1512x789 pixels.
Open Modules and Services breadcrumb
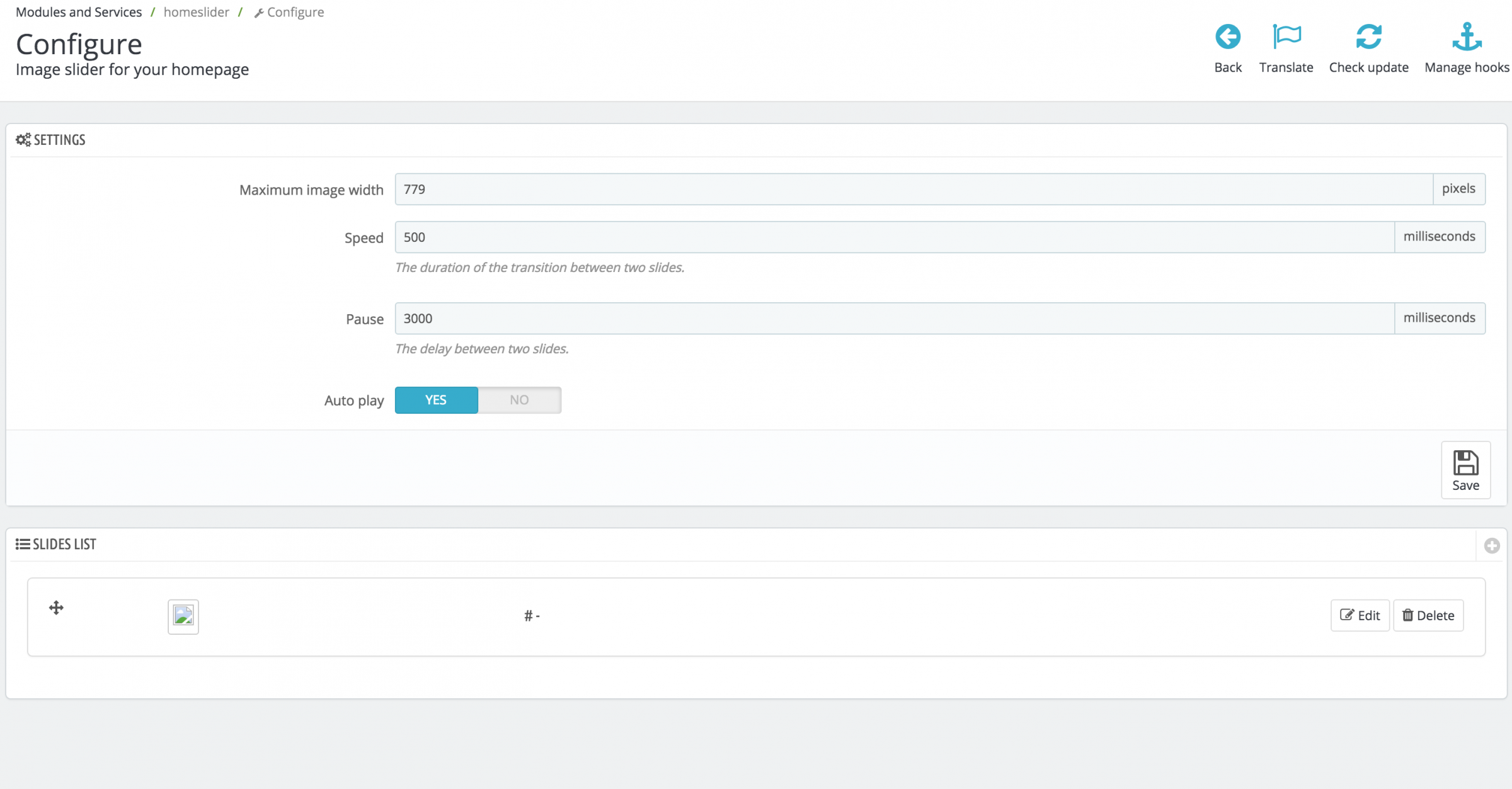click(x=79, y=12)
